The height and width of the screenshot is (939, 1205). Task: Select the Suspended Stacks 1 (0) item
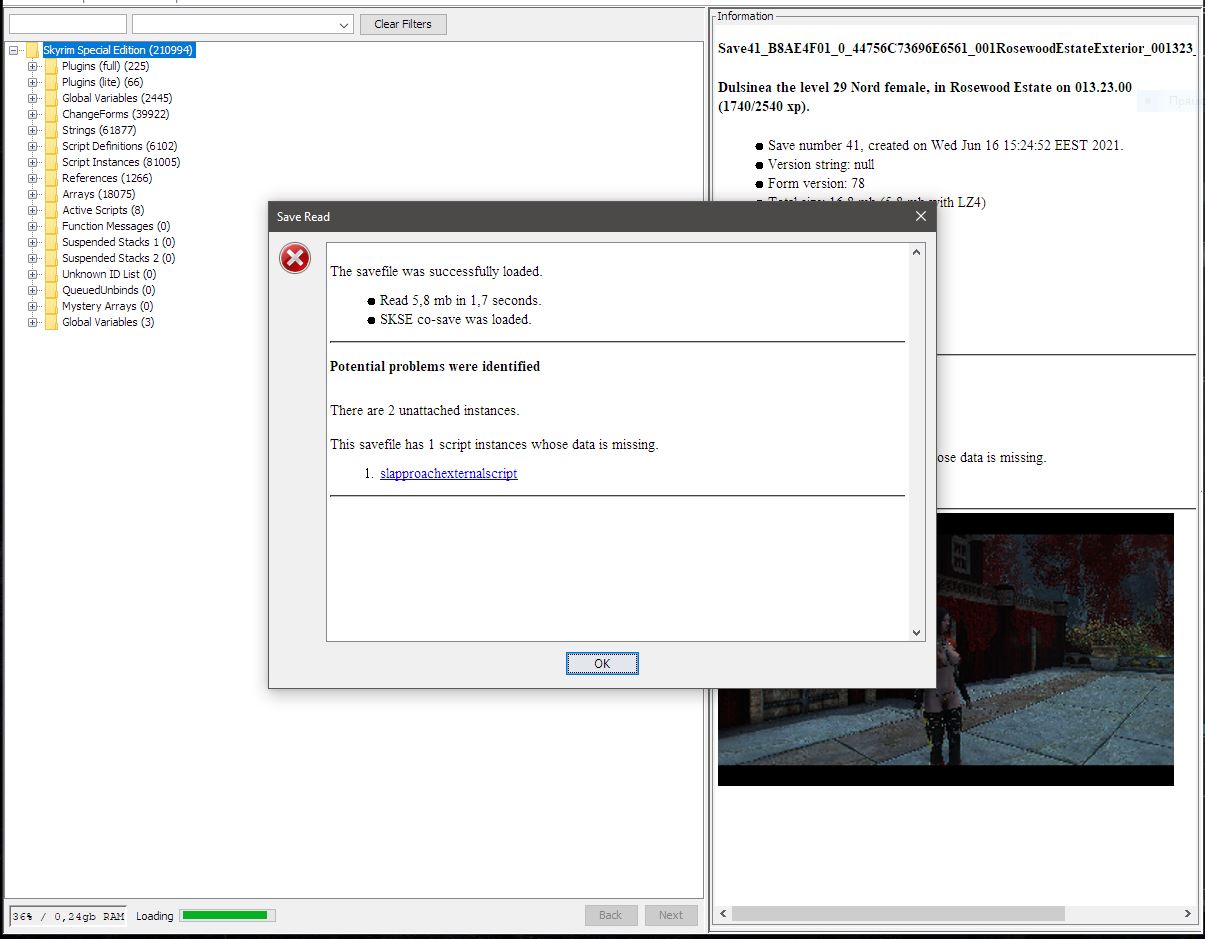(119, 242)
